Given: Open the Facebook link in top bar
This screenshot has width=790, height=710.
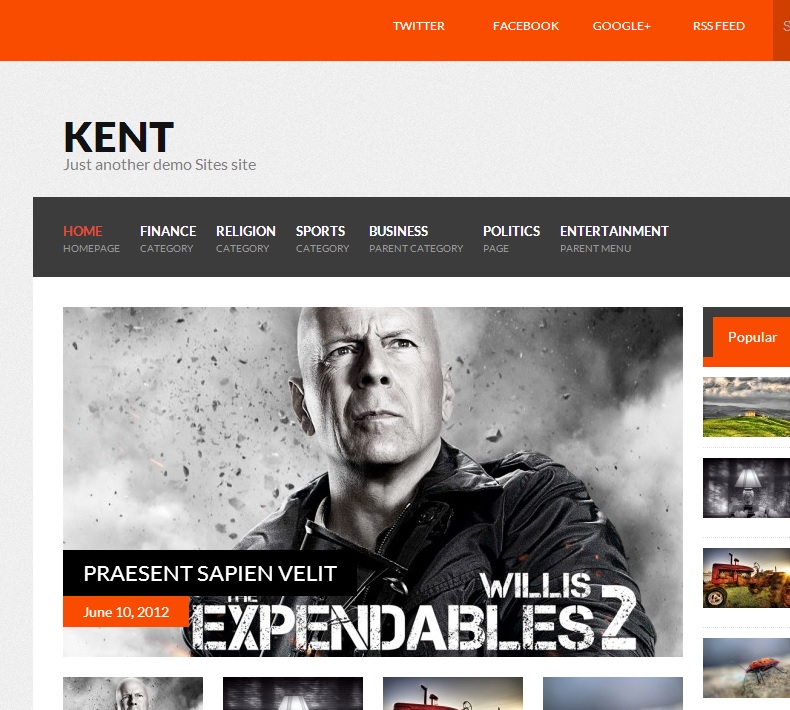Looking at the screenshot, I should tap(525, 26).
